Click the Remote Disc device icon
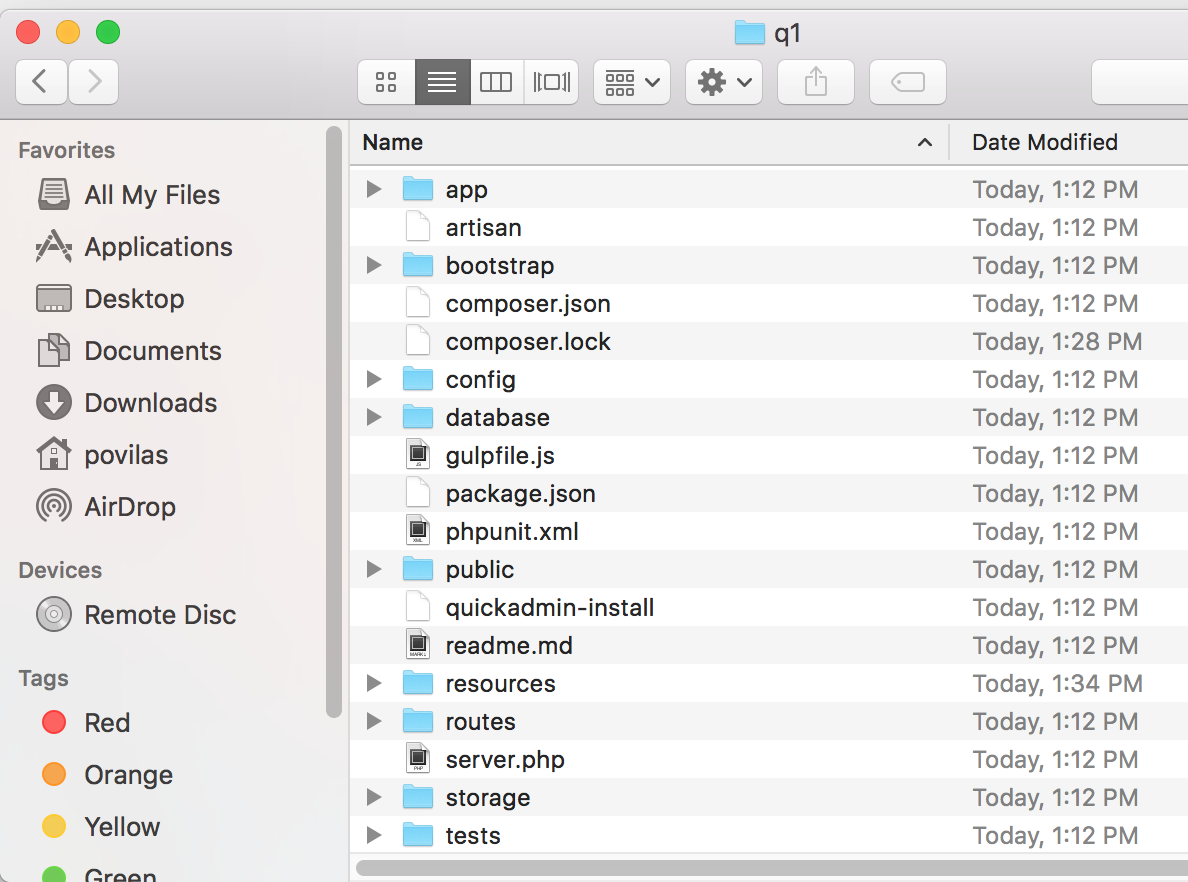Viewport: 1188px width, 882px height. pos(53,614)
